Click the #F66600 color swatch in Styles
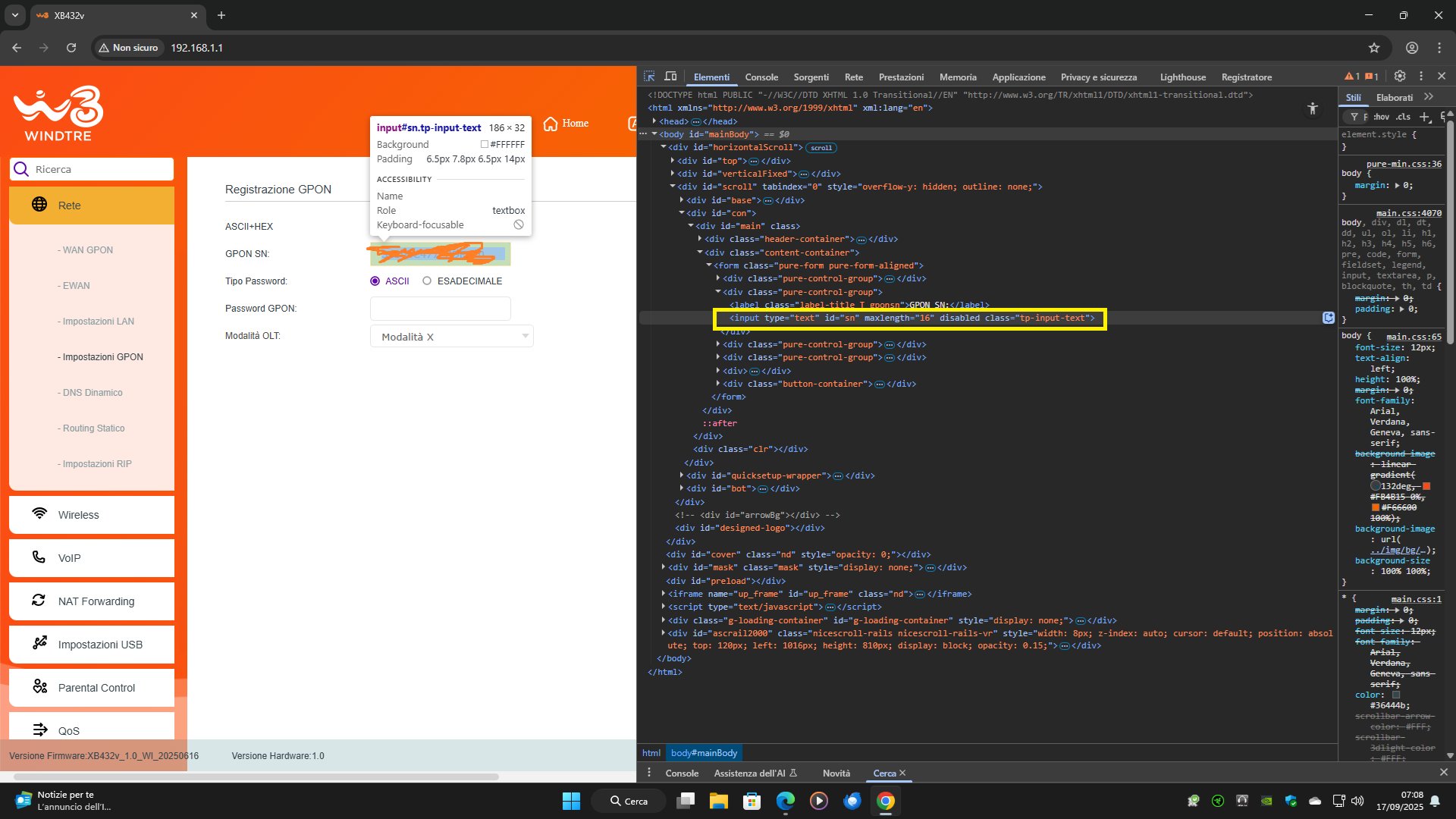Image resolution: width=1456 pixels, height=819 pixels. point(1375,507)
